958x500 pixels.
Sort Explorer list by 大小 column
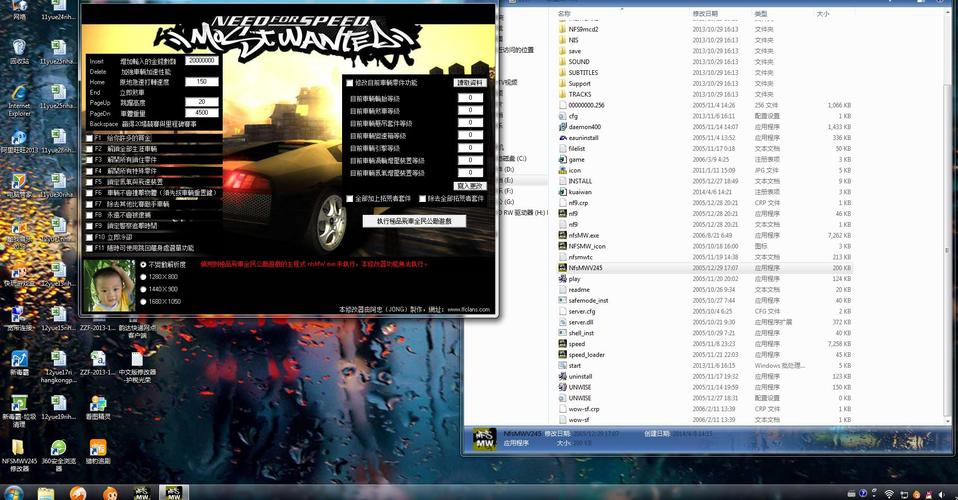tap(823, 13)
